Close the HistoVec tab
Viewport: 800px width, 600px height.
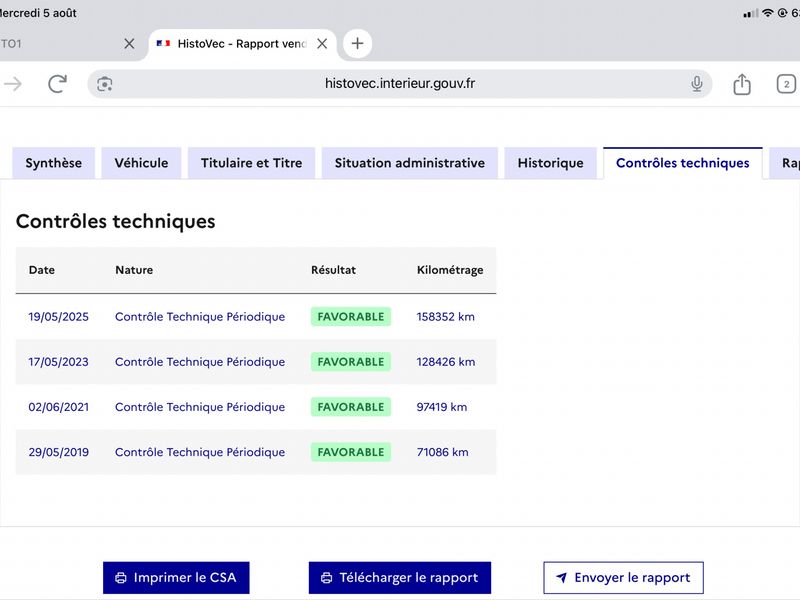pyautogui.click(x=322, y=44)
